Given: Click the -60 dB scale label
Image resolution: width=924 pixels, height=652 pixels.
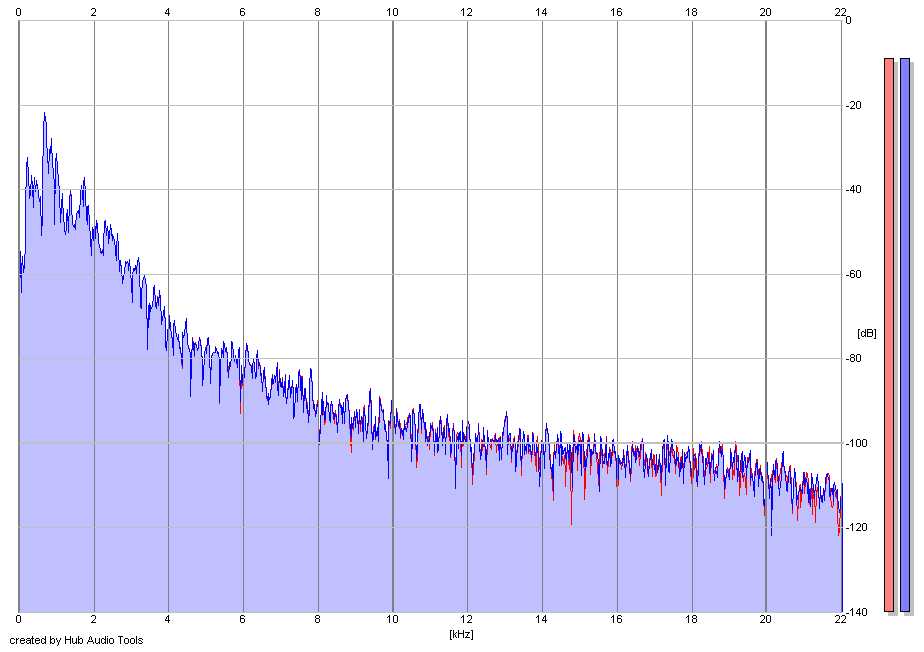Looking at the screenshot, I should (853, 275).
